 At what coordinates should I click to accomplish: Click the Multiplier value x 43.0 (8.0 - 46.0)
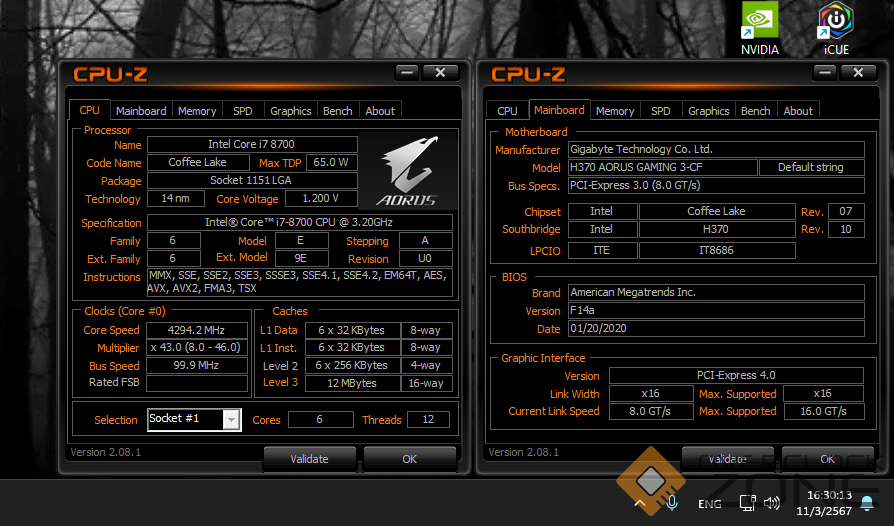coord(197,348)
